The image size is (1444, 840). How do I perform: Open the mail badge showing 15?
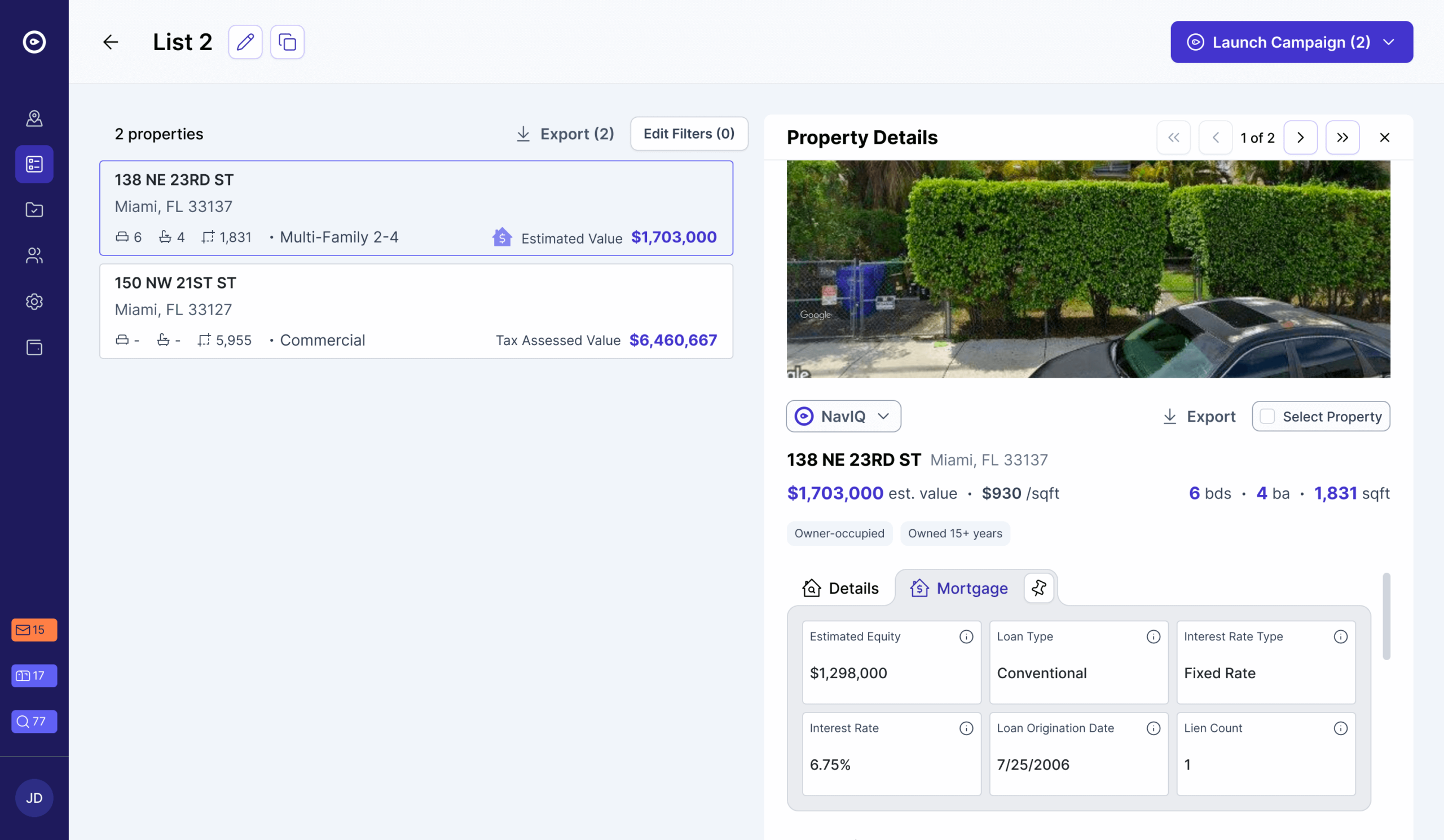(x=34, y=630)
